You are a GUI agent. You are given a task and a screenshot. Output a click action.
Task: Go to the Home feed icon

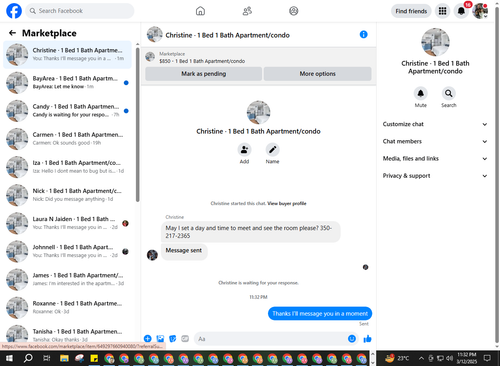click(x=200, y=11)
